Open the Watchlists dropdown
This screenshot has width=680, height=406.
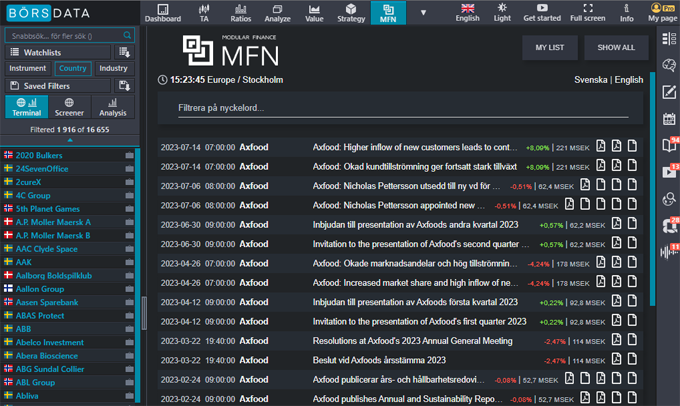pyautogui.click(x=58, y=52)
